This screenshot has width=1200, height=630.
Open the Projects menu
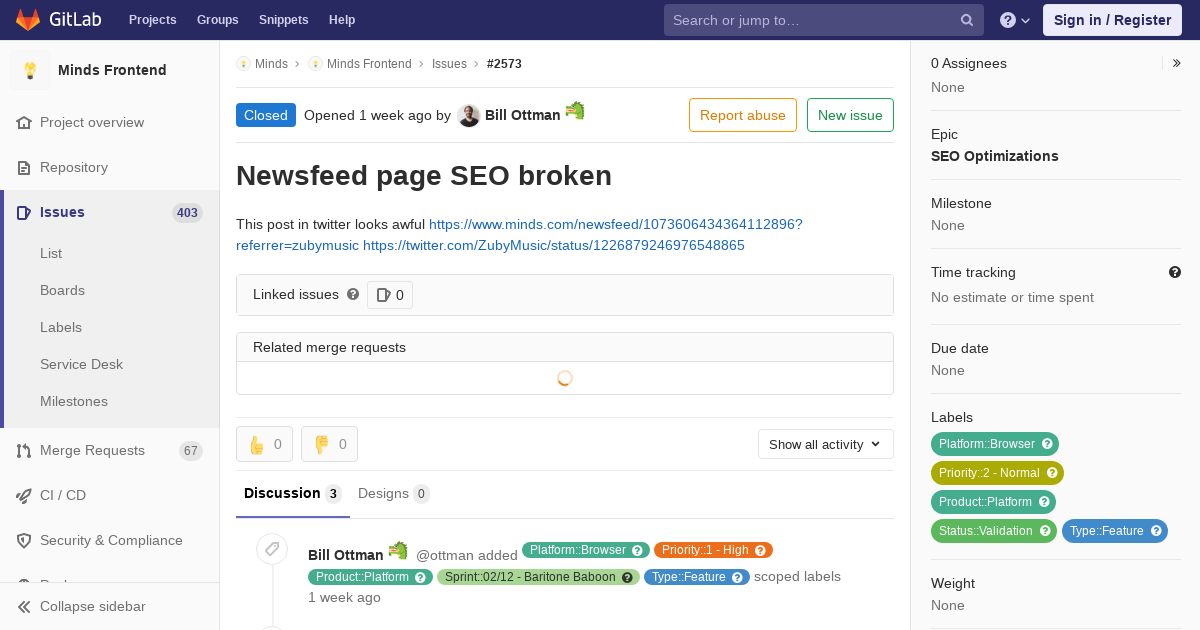pos(152,20)
